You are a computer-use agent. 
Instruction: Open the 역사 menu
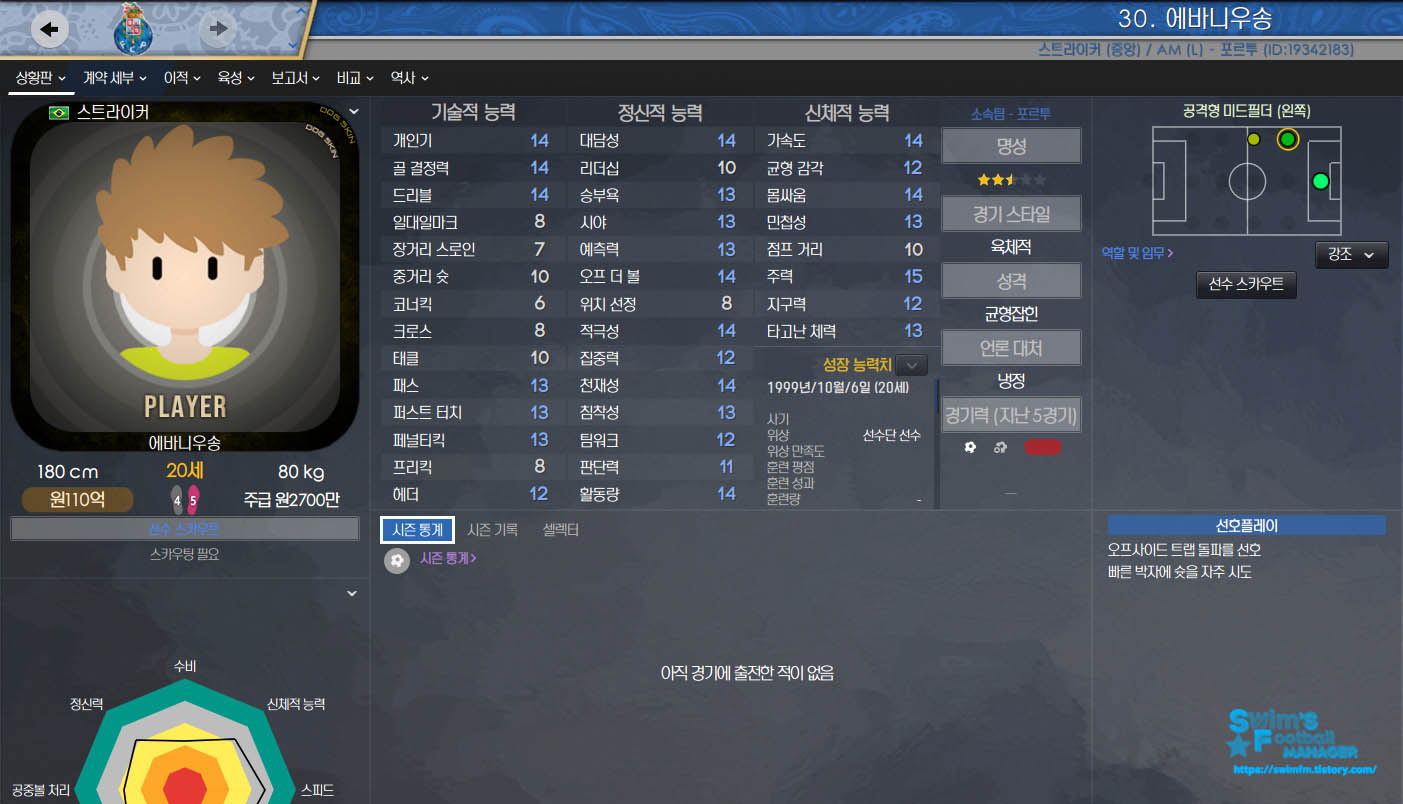(x=409, y=77)
